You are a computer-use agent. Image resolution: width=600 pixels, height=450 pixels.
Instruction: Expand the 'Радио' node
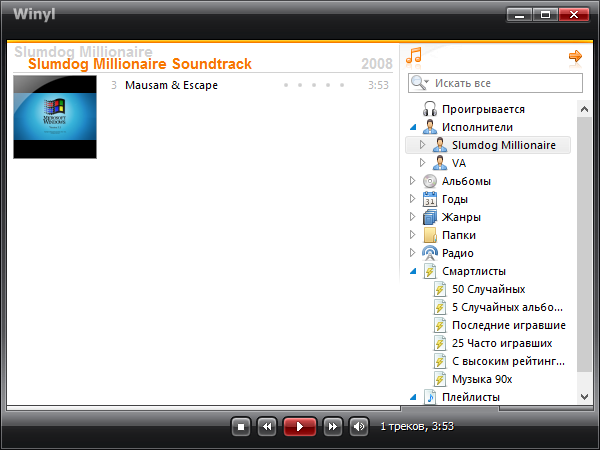click(412, 253)
